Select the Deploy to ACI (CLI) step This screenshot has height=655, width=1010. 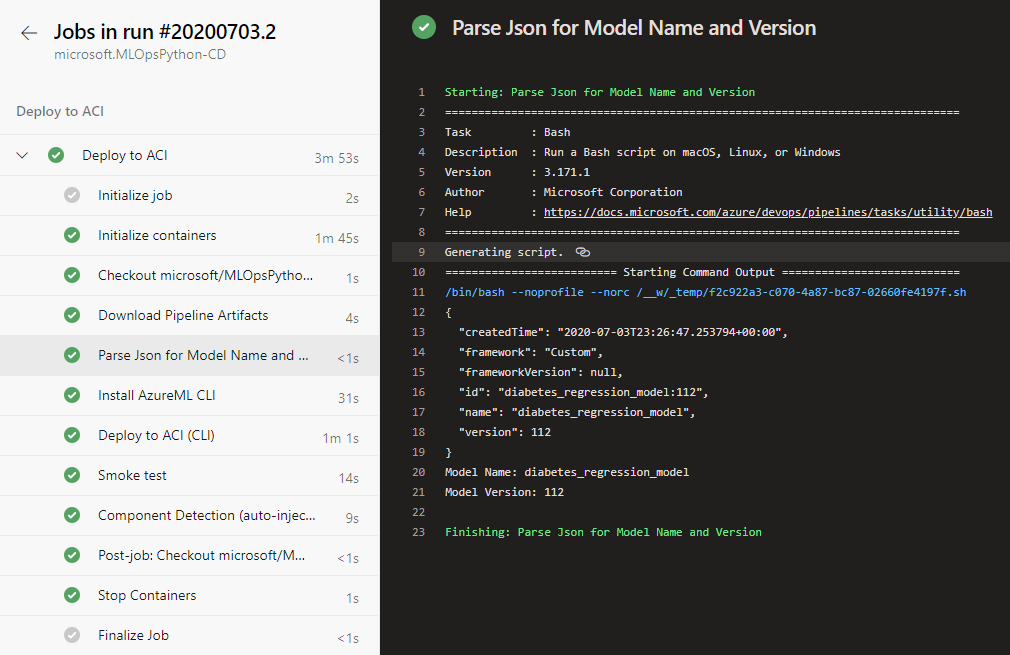pos(156,435)
